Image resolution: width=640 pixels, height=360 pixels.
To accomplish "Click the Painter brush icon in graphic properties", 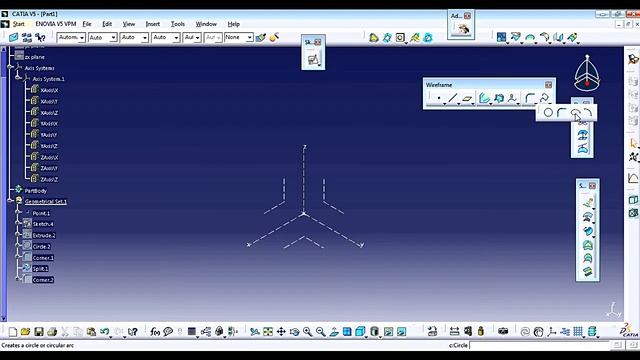I will pyautogui.click(x=260, y=38).
